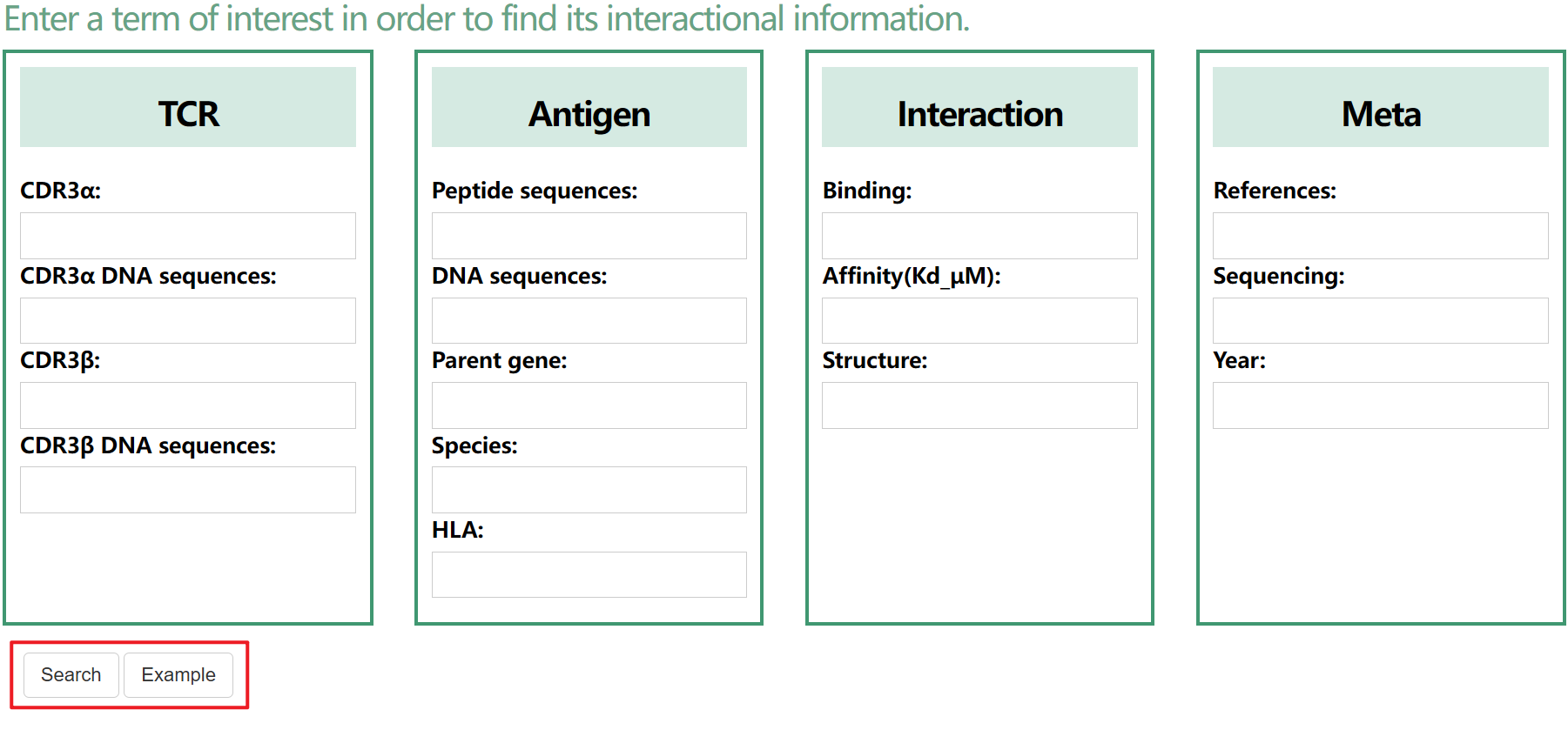The height and width of the screenshot is (730, 1568).
Task: Click the CDR3β DNA sequences input
Action: point(188,490)
